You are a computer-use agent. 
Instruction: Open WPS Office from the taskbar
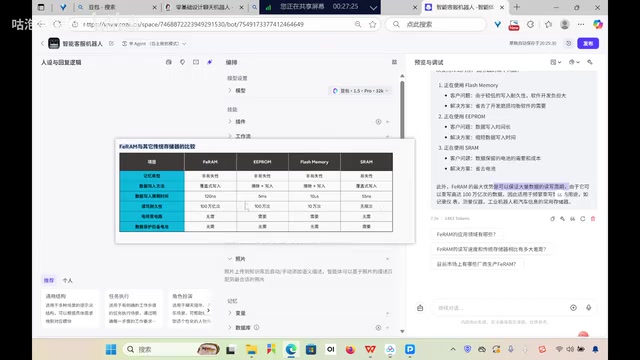(370, 349)
